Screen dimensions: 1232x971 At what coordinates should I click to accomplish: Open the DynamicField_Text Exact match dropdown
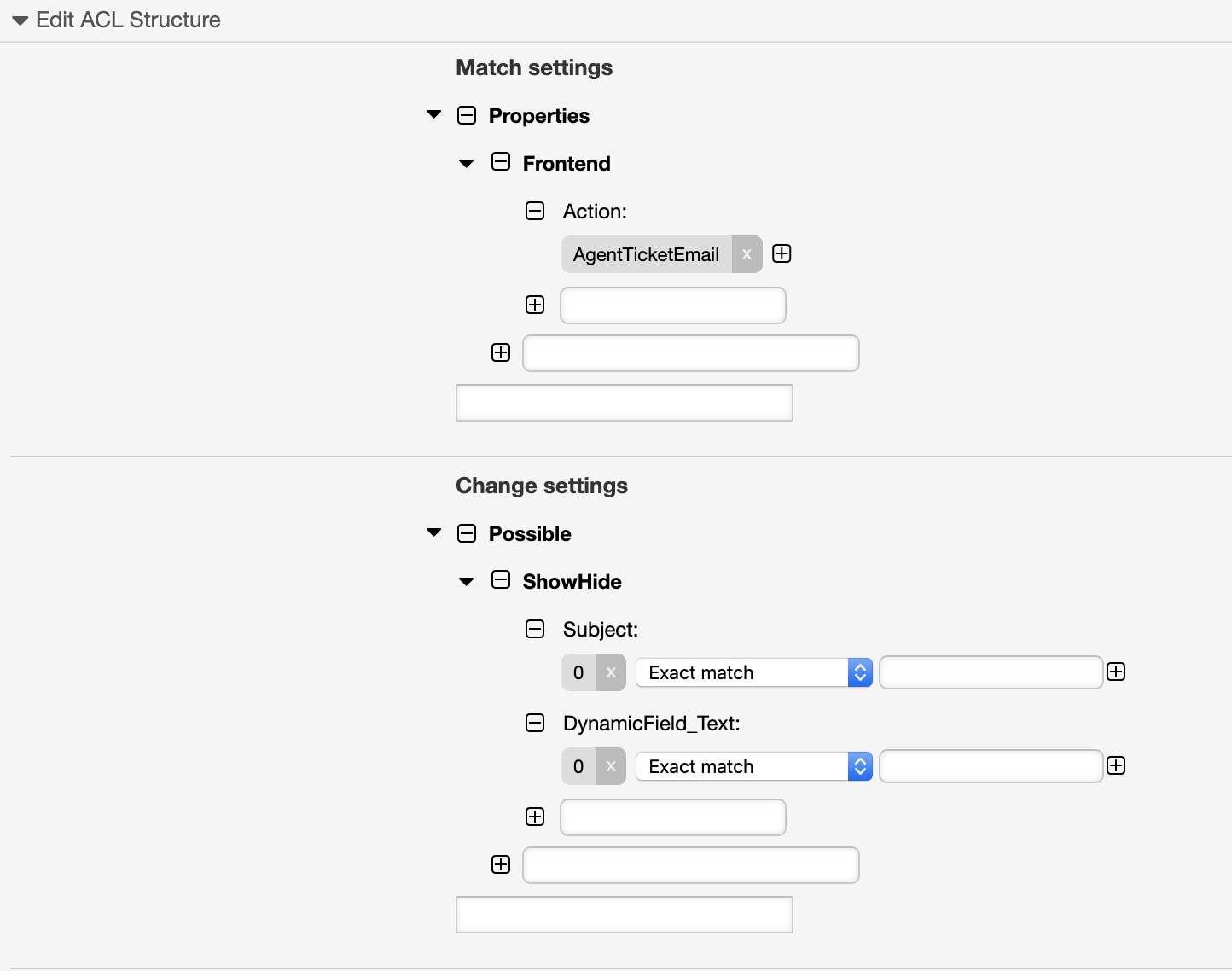pyautogui.click(x=754, y=766)
